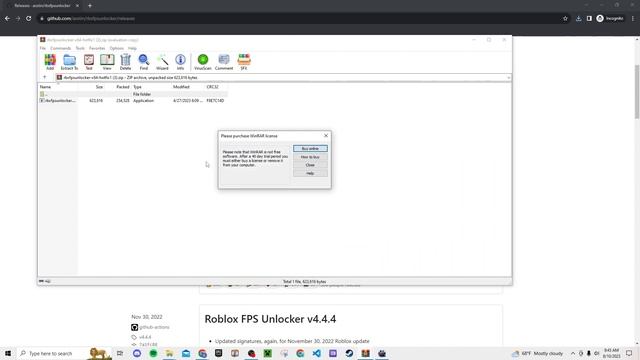Viewport: 640px width, 360px height.
Task: Open the Windows Start menu
Action: click(x=8, y=353)
